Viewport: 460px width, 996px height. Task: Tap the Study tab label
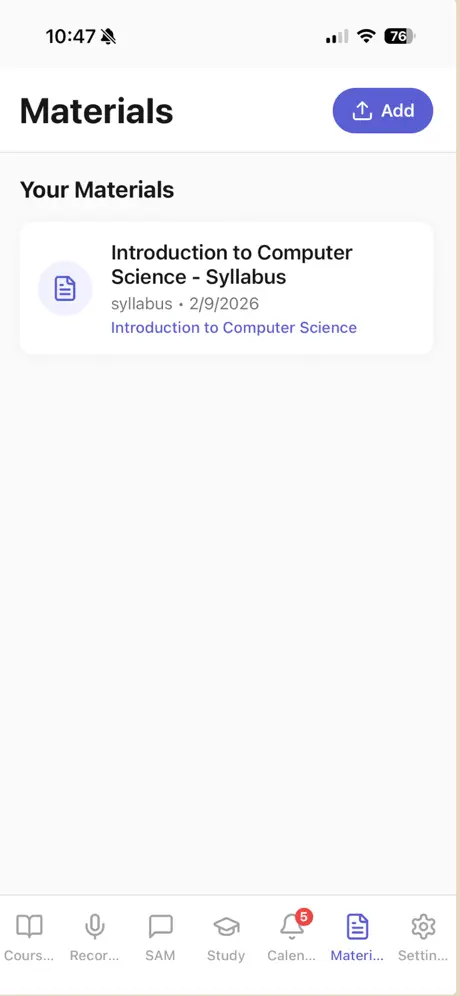click(x=226, y=955)
